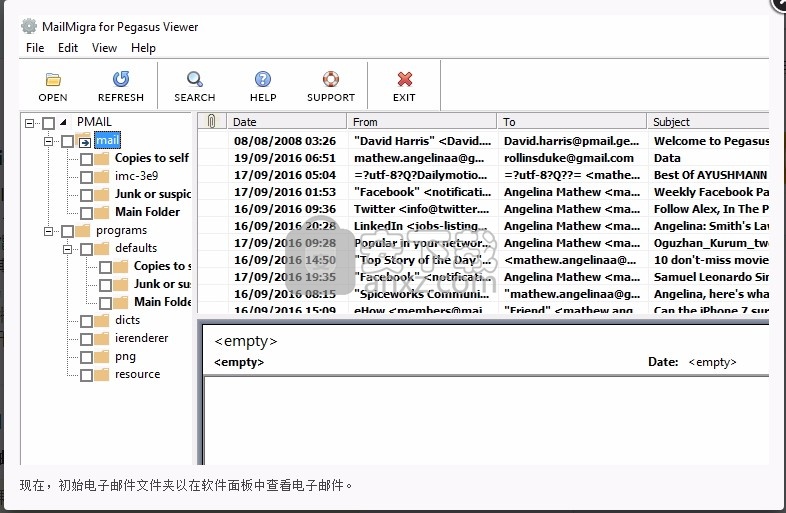Collapse the defaults tree node
Viewport: 786px width, 513px height.
(68, 249)
